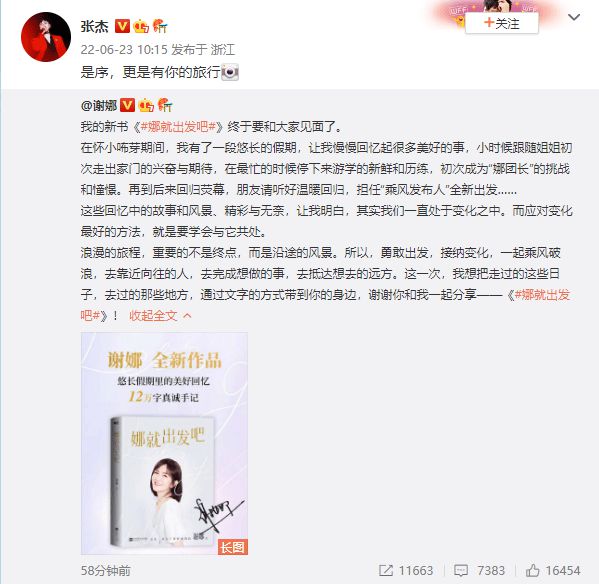The width and height of the screenshot is (599, 584).
Task: Click the third membership badge after 张杰's name
Action: [x=160, y=26]
